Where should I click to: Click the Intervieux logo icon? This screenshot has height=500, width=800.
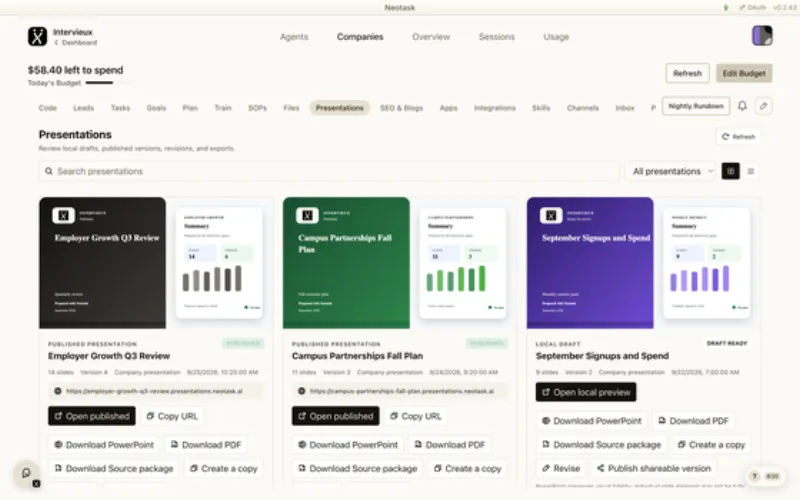[x=37, y=37]
